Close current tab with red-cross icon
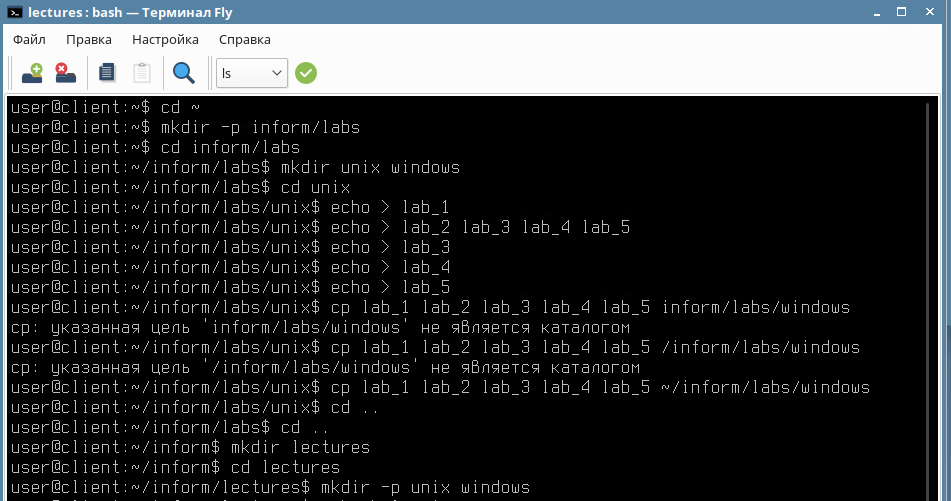951x501 pixels. (66, 73)
